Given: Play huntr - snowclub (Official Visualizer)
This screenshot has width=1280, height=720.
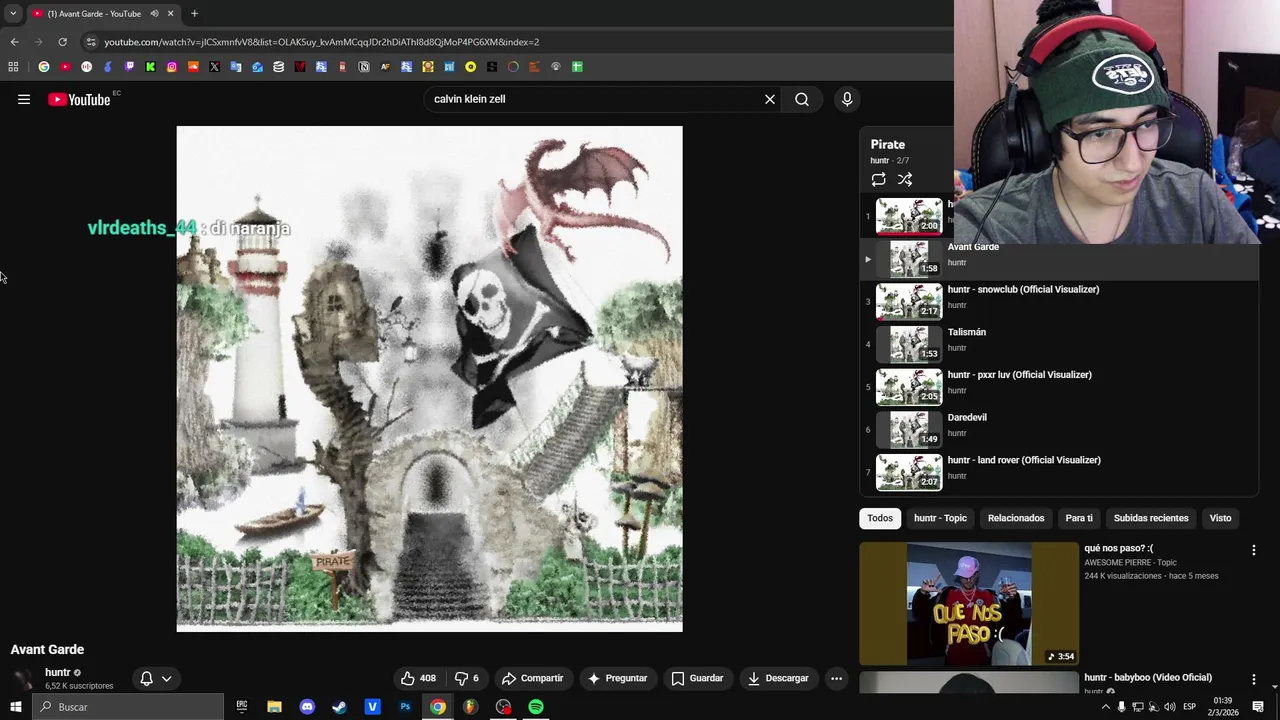Looking at the screenshot, I should [x=1058, y=301].
